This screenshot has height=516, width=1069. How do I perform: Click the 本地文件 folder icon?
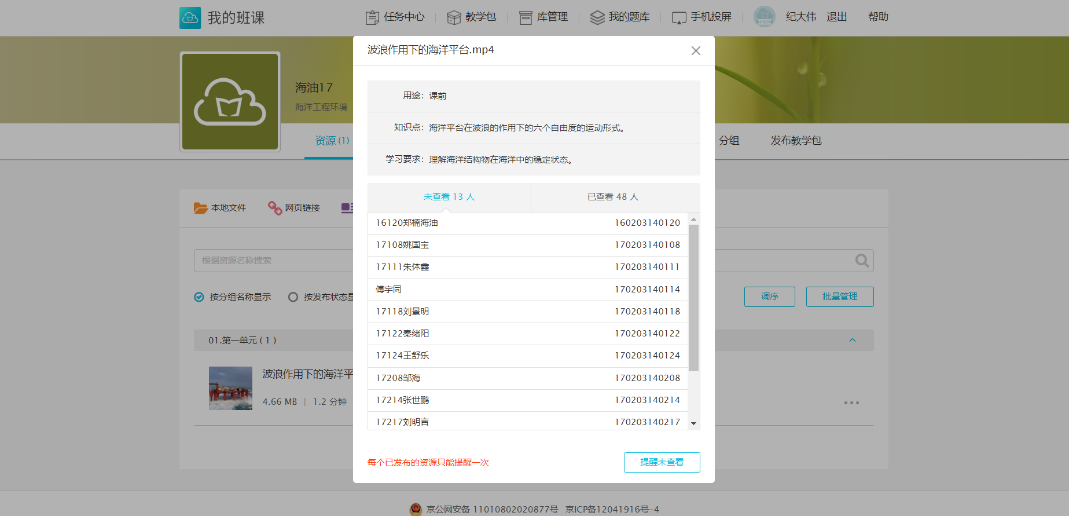[201, 208]
